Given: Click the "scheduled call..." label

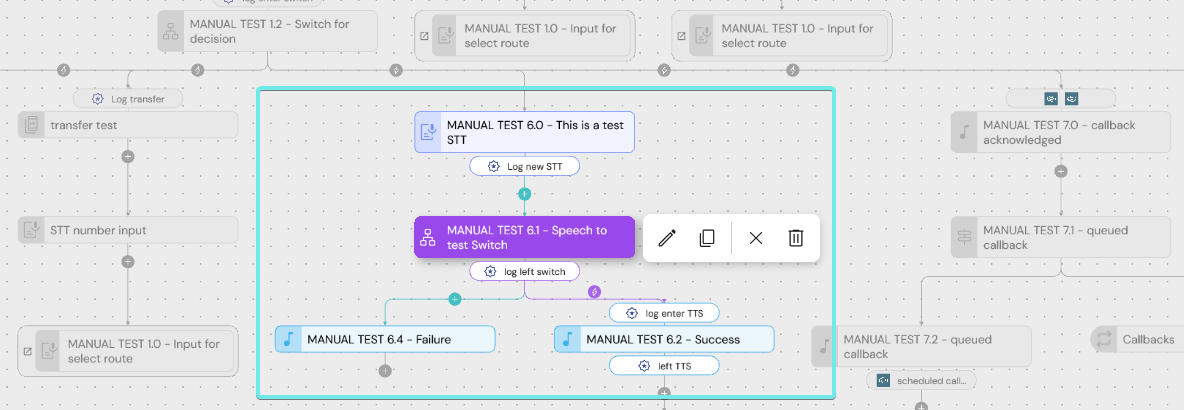Looking at the screenshot, I should click(x=921, y=380).
